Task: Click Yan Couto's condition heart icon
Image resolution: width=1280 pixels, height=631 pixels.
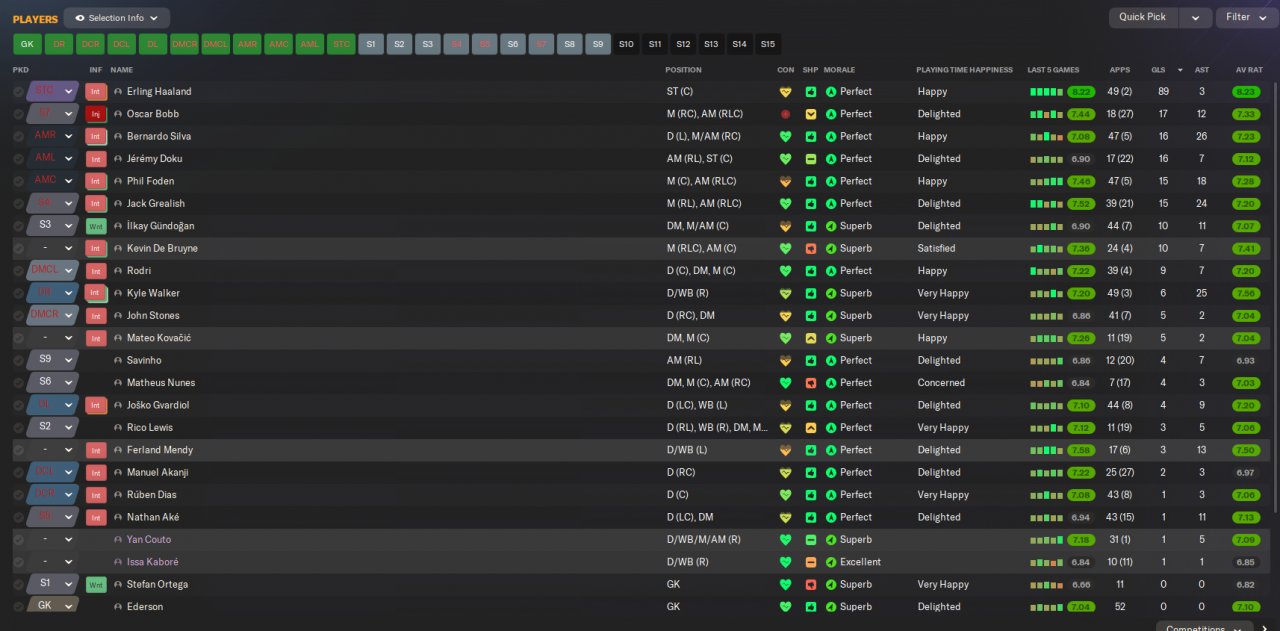Action: pyautogui.click(x=785, y=540)
